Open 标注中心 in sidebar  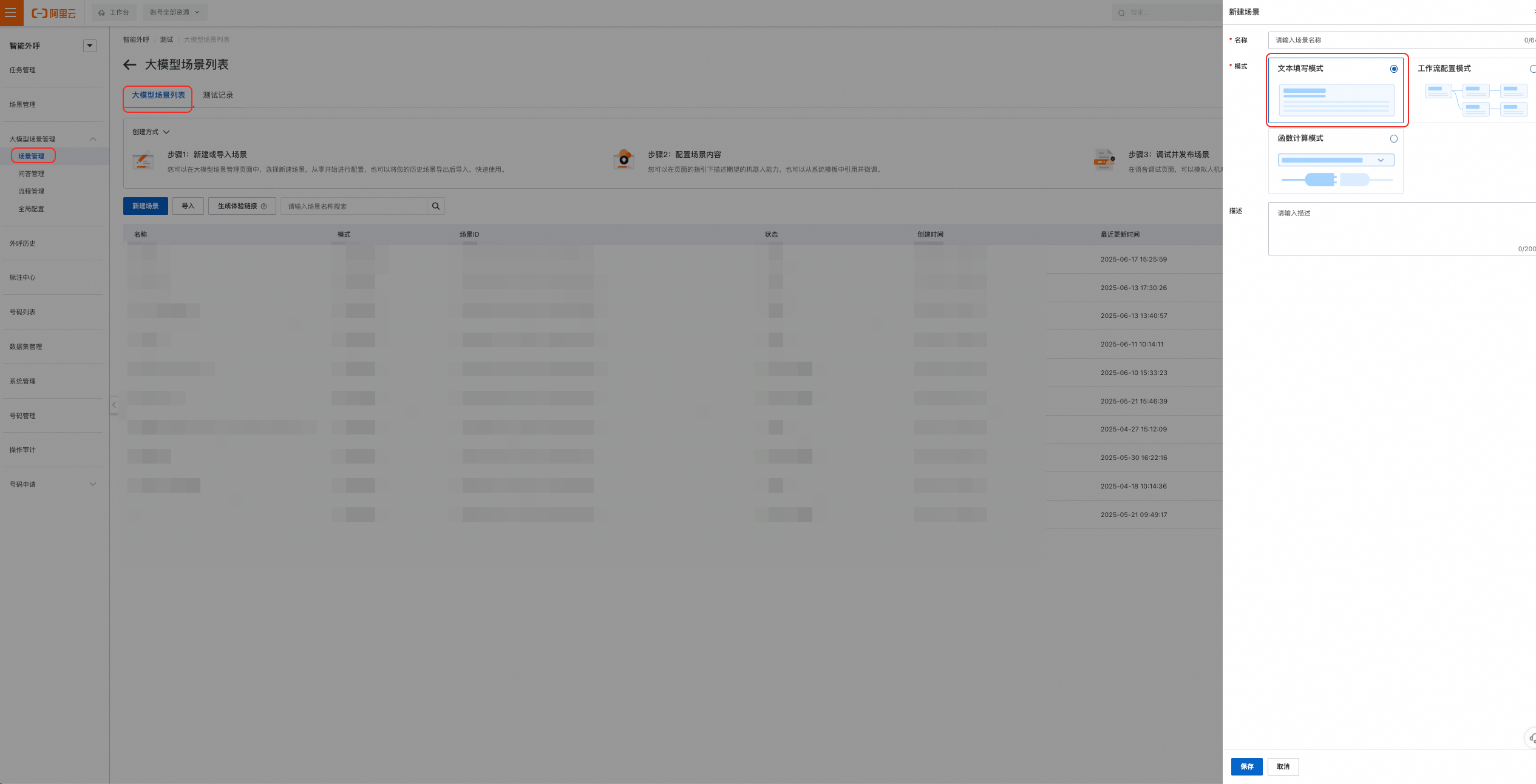22,277
